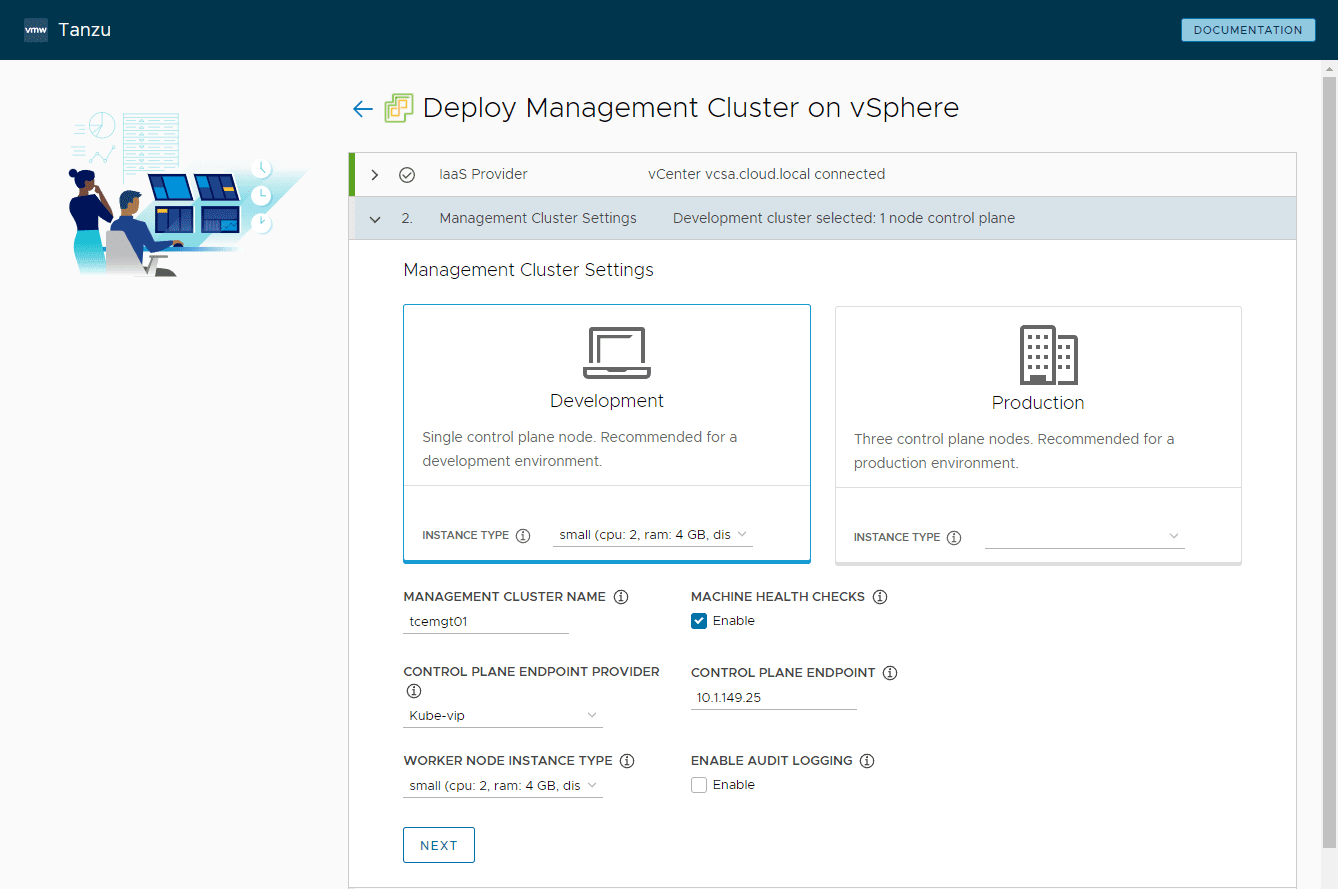This screenshot has height=889, width=1338.
Task: Open the Production instance type dropdown
Action: point(1084,537)
